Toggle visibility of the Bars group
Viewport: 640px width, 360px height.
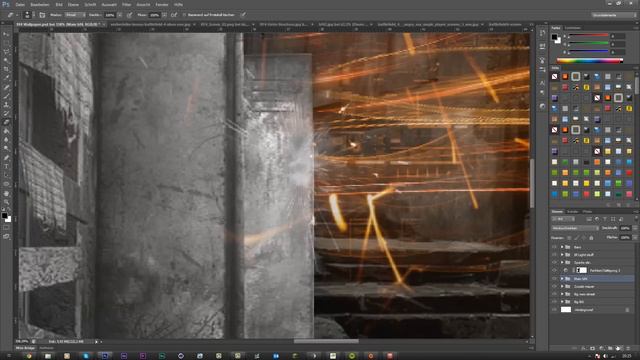coord(554,247)
